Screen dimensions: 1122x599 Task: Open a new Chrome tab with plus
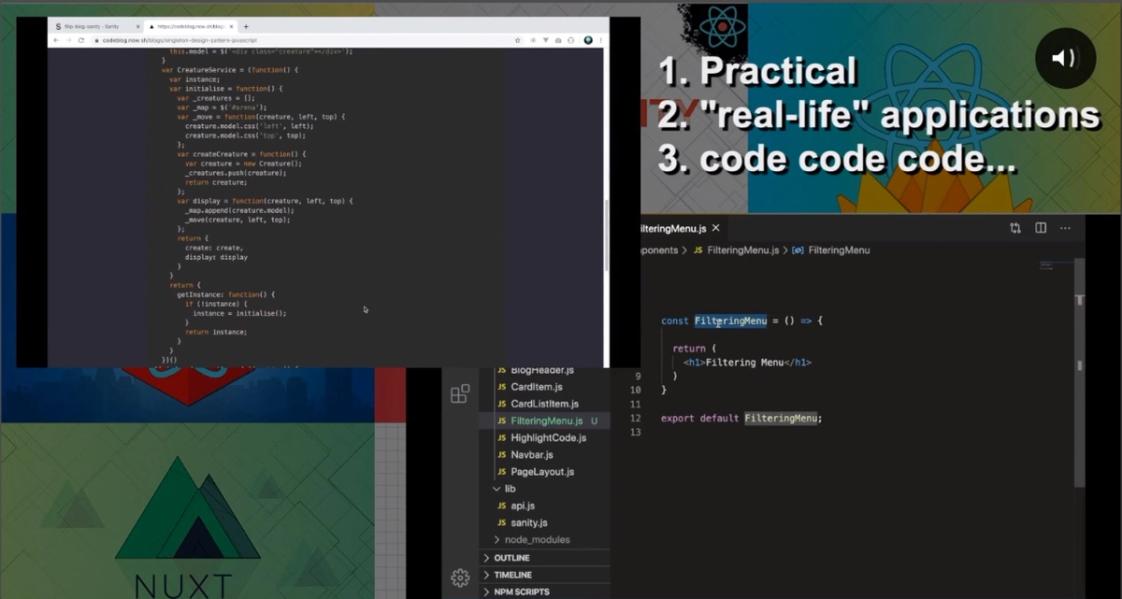246,26
